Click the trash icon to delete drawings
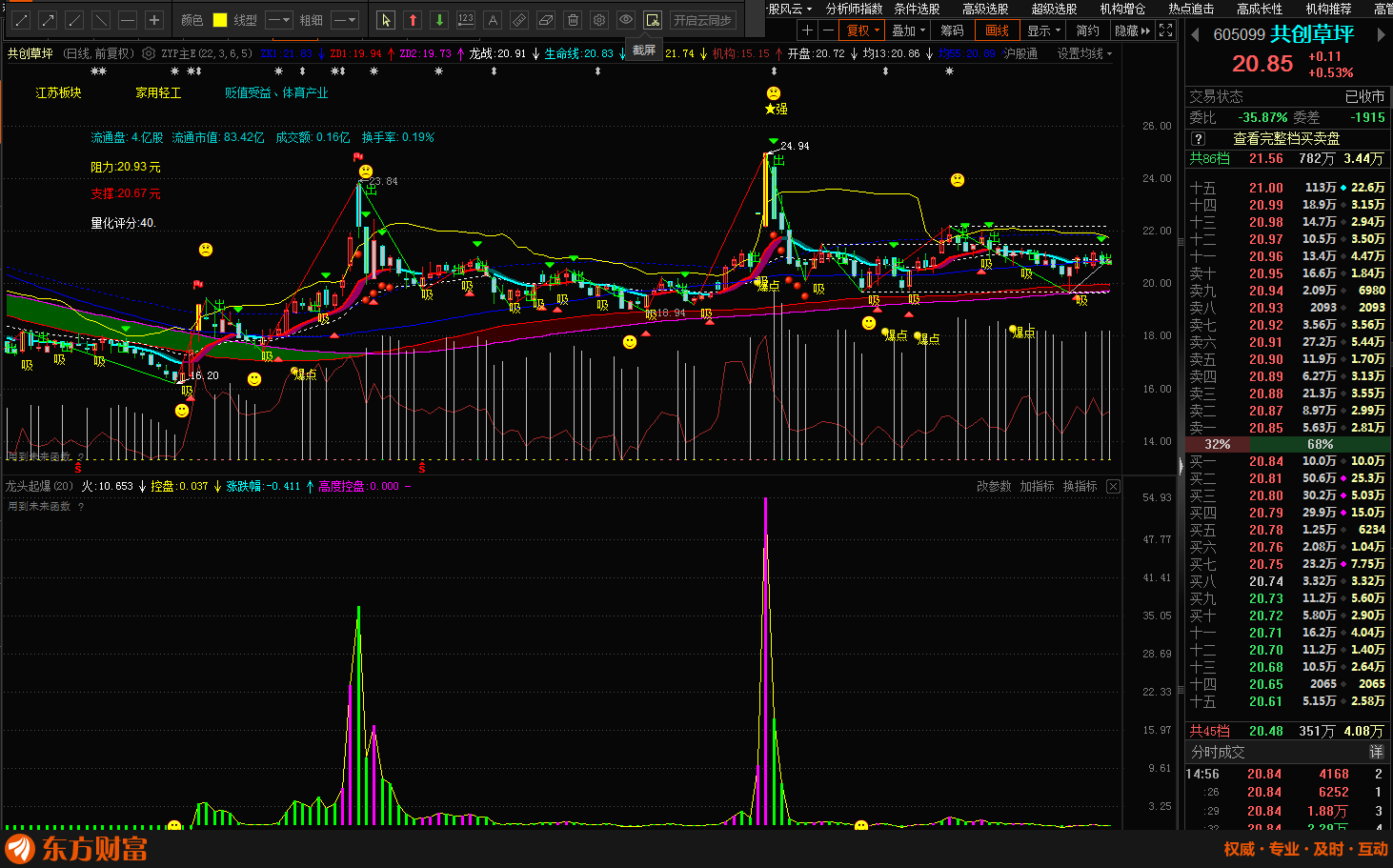 (x=573, y=20)
